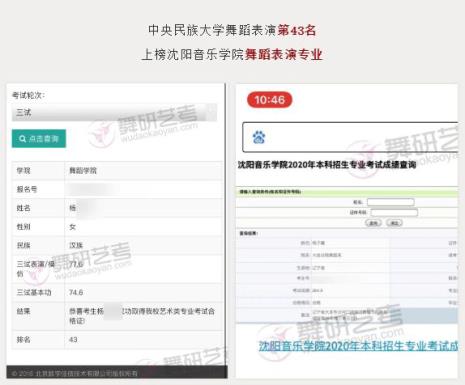465x385 pixels.
Task: Focus the 姓名 name input in Shenyang query form
Action: click(x=391, y=202)
